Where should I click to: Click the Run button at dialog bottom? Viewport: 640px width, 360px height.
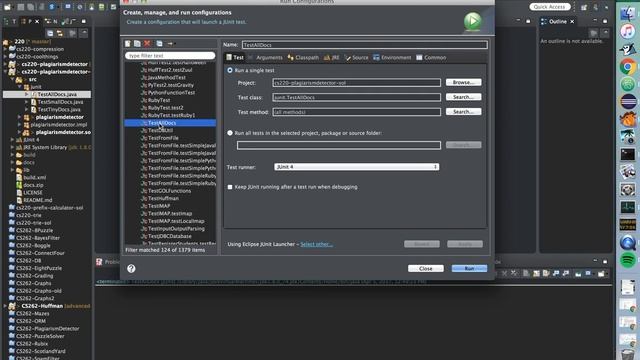(469, 269)
